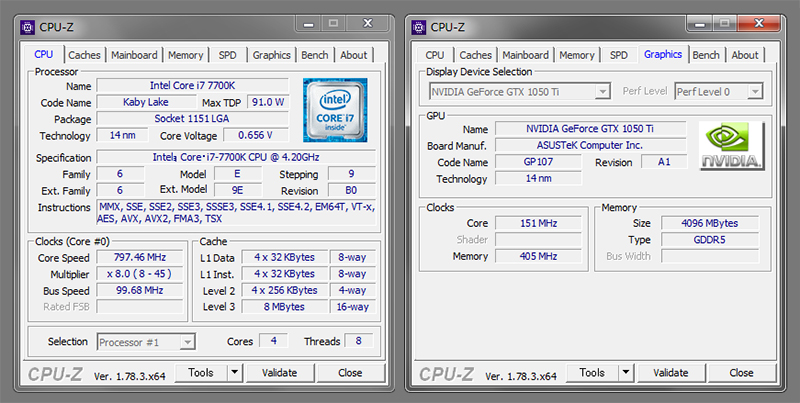Screen dimensions: 800x403
Task: Minimize the left CPU-Z window
Action: (306, 22)
